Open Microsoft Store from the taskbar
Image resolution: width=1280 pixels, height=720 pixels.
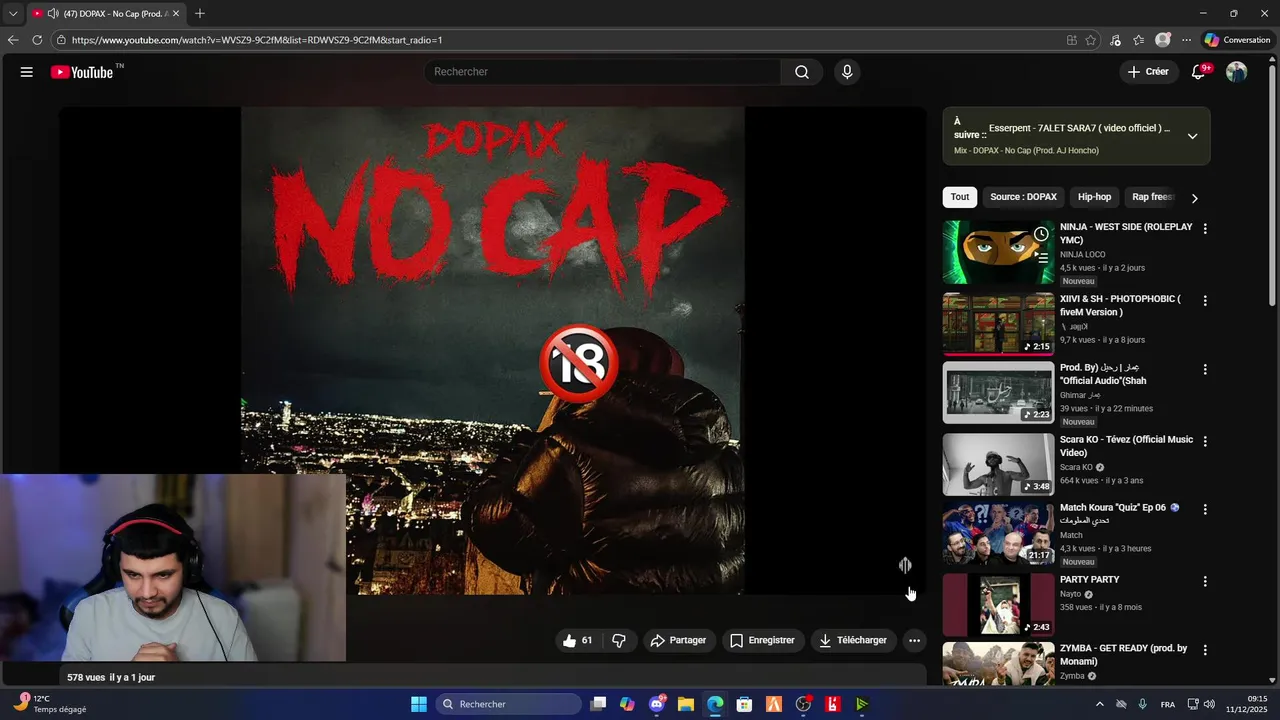click(x=744, y=704)
